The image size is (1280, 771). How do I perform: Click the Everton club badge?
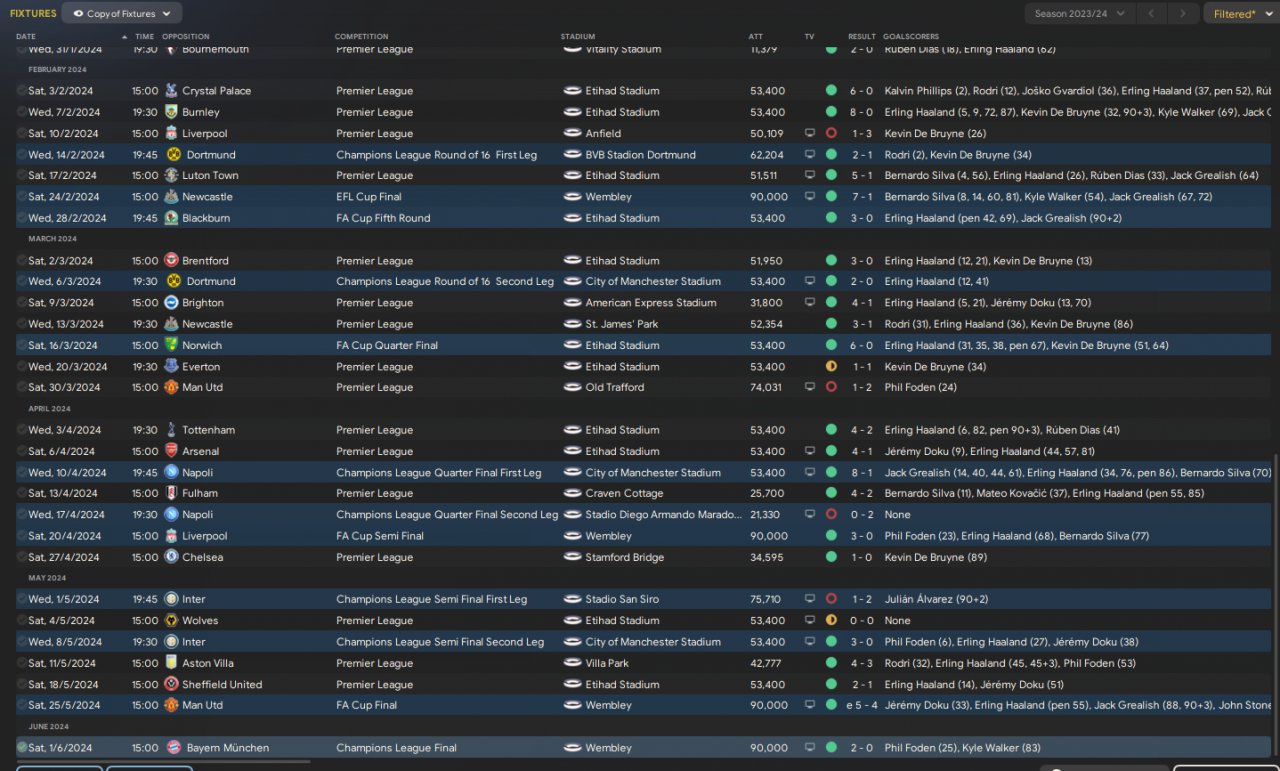tap(171, 367)
